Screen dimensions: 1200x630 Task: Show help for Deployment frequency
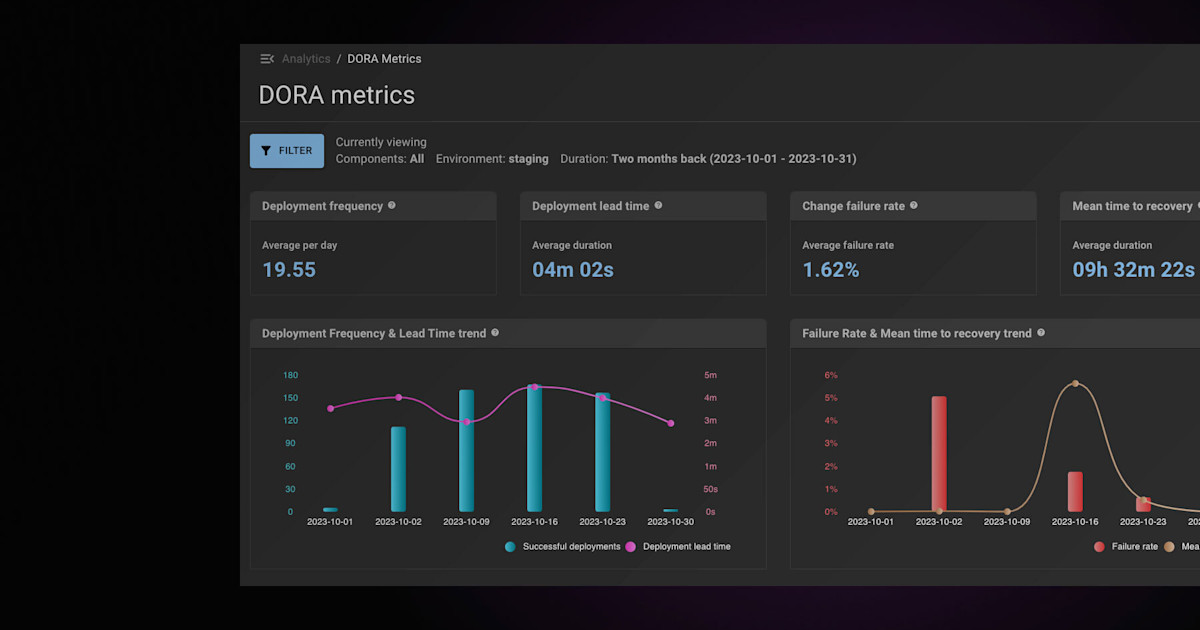392,205
